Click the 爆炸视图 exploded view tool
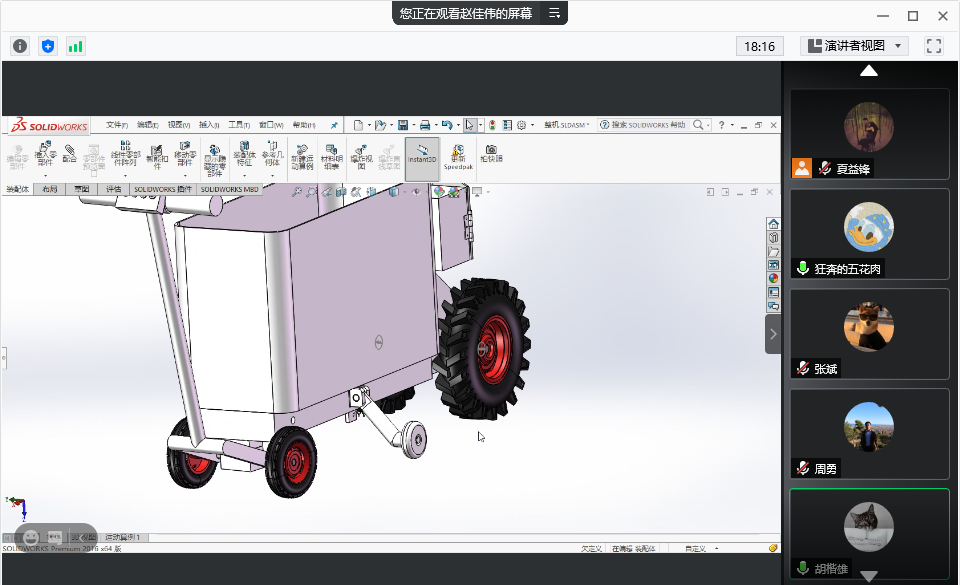The height and width of the screenshot is (585, 960). point(361,157)
